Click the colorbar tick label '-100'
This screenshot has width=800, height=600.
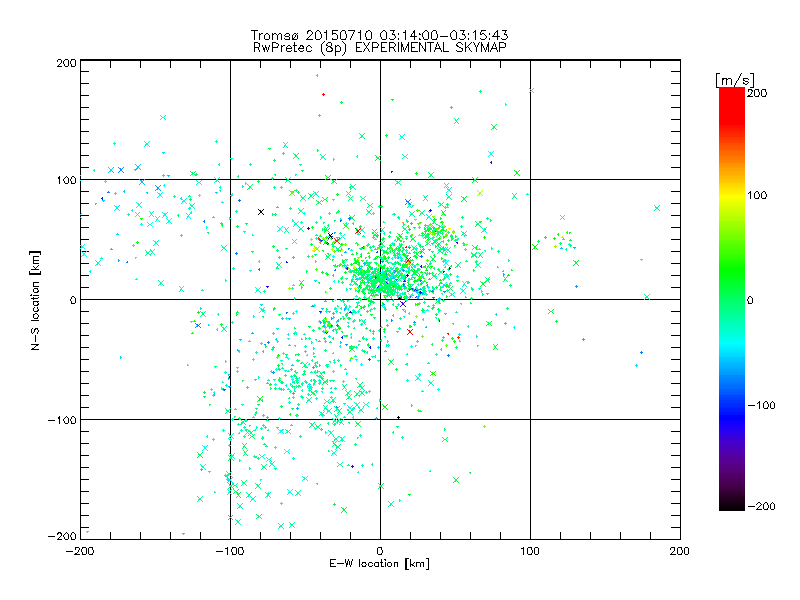(761, 406)
